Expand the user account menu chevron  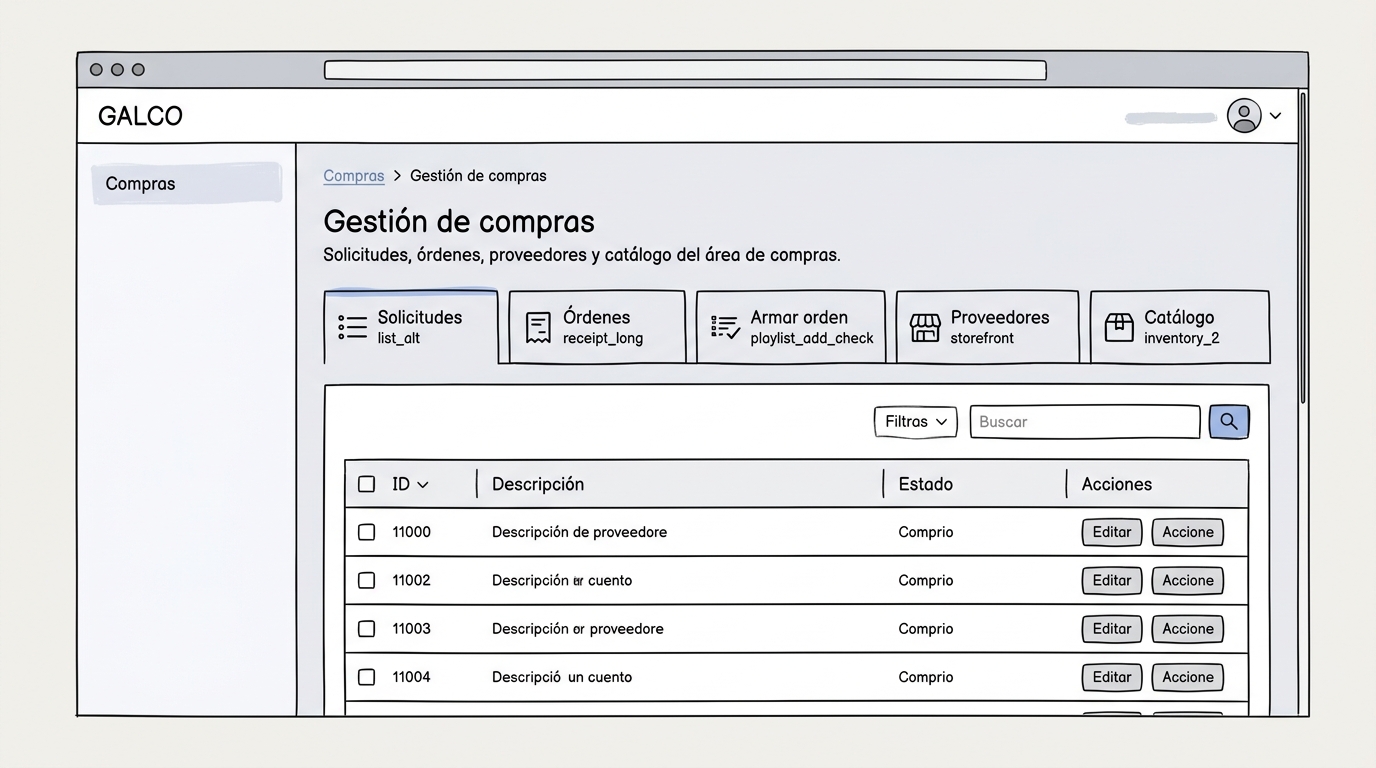click(x=1275, y=116)
